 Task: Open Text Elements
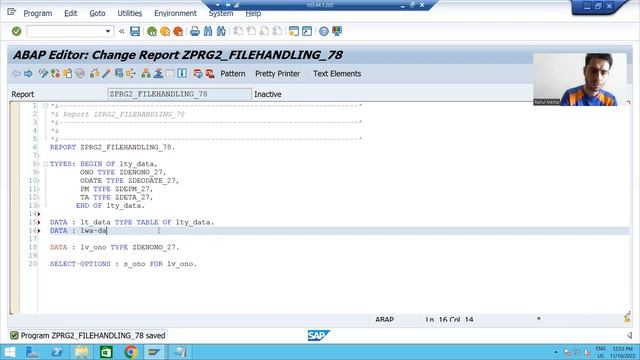click(337, 73)
